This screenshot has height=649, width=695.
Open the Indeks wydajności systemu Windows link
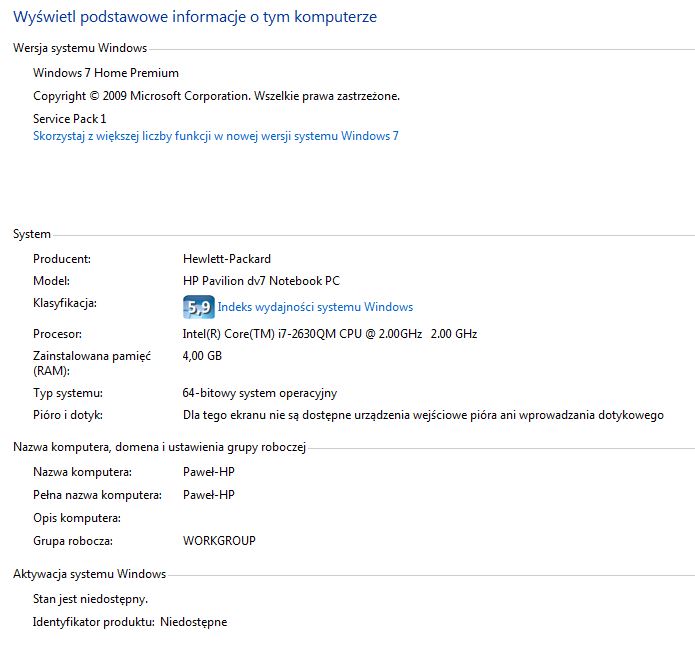(315, 307)
